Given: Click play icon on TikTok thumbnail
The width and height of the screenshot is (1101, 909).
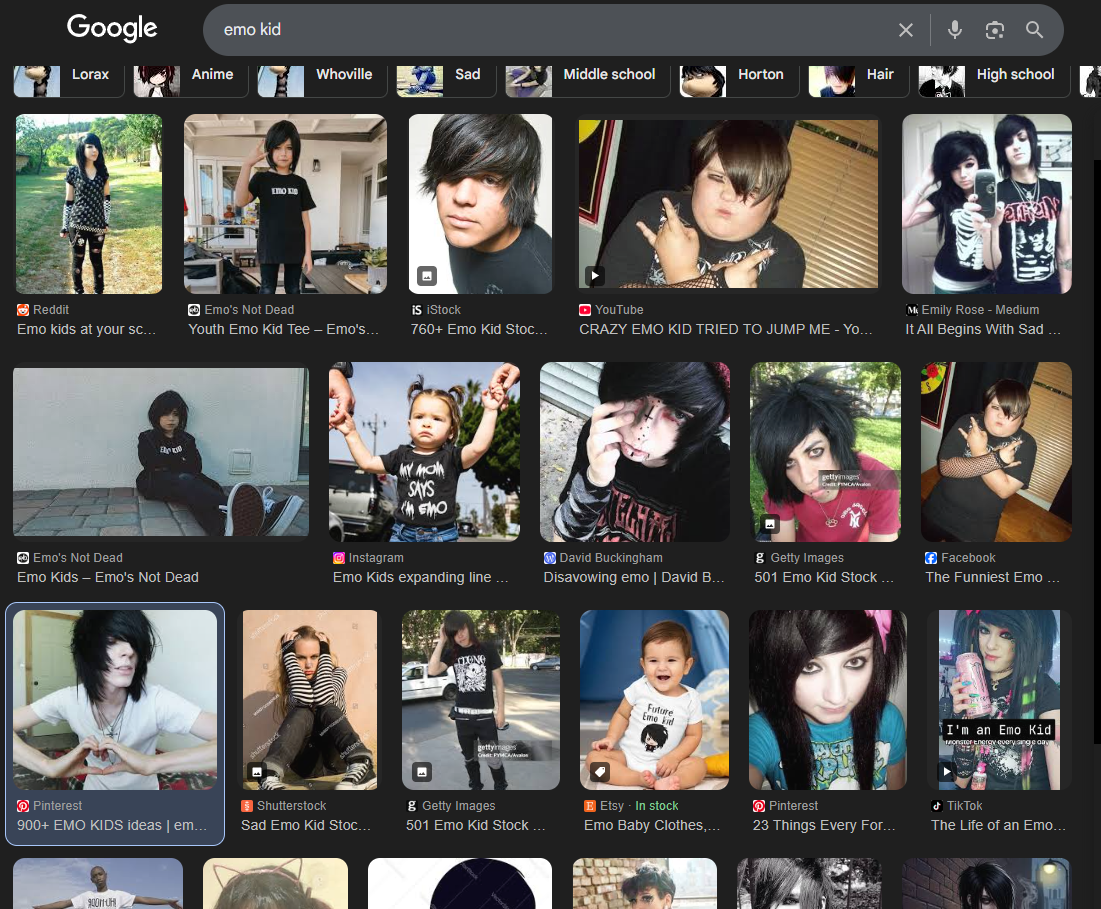Looking at the screenshot, I should (947, 771).
